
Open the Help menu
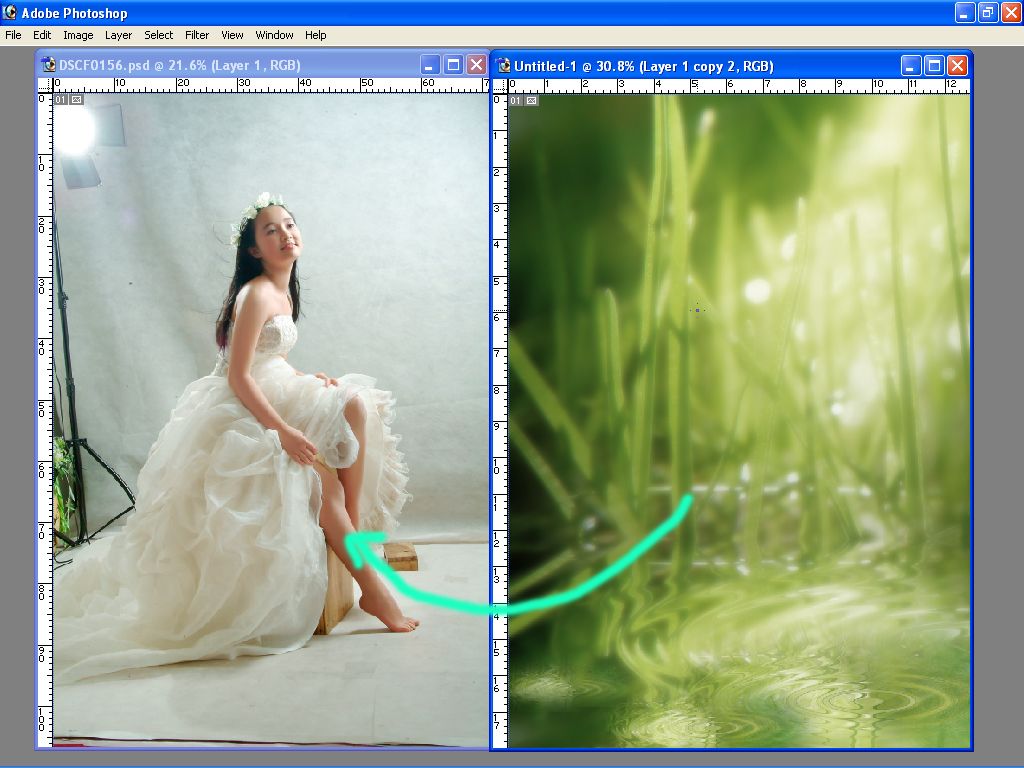[x=316, y=35]
